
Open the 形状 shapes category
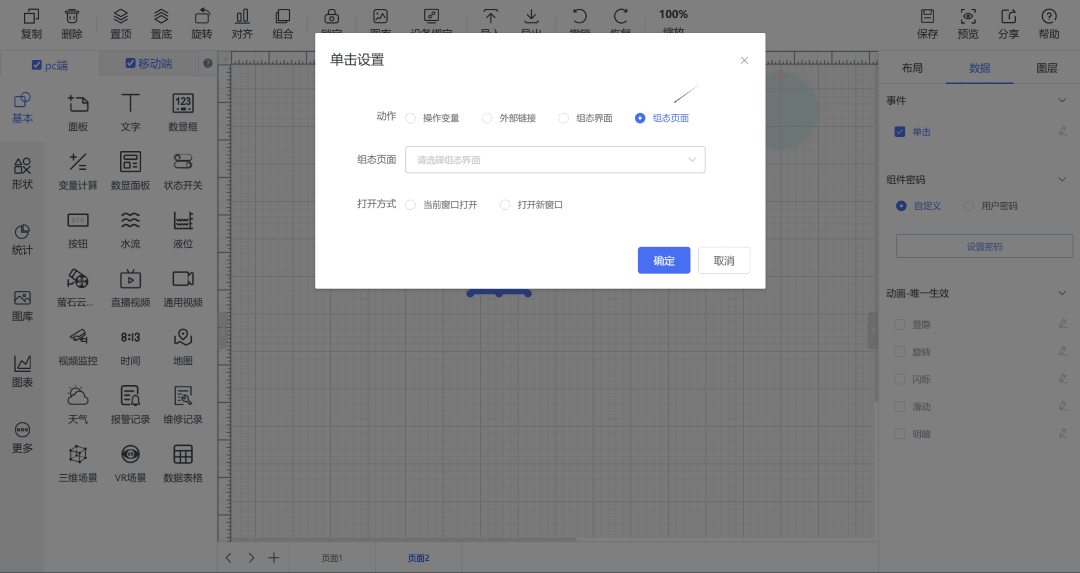tap(22, 173)
